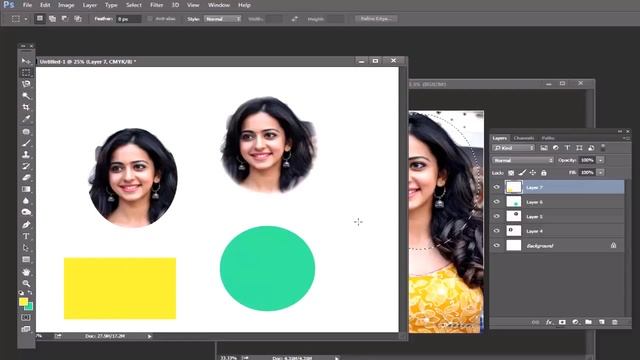This screenshot has height=360, width=640.
Task: Select the Quick Selection tool
Action: (x=26, y=96)
